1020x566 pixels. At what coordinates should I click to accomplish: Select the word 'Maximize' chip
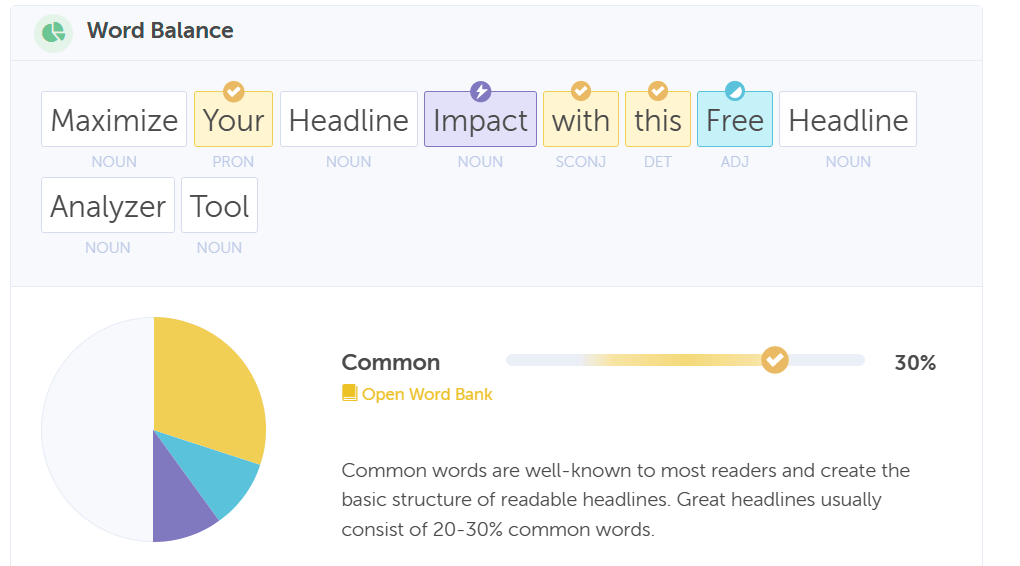pos(114,120)
